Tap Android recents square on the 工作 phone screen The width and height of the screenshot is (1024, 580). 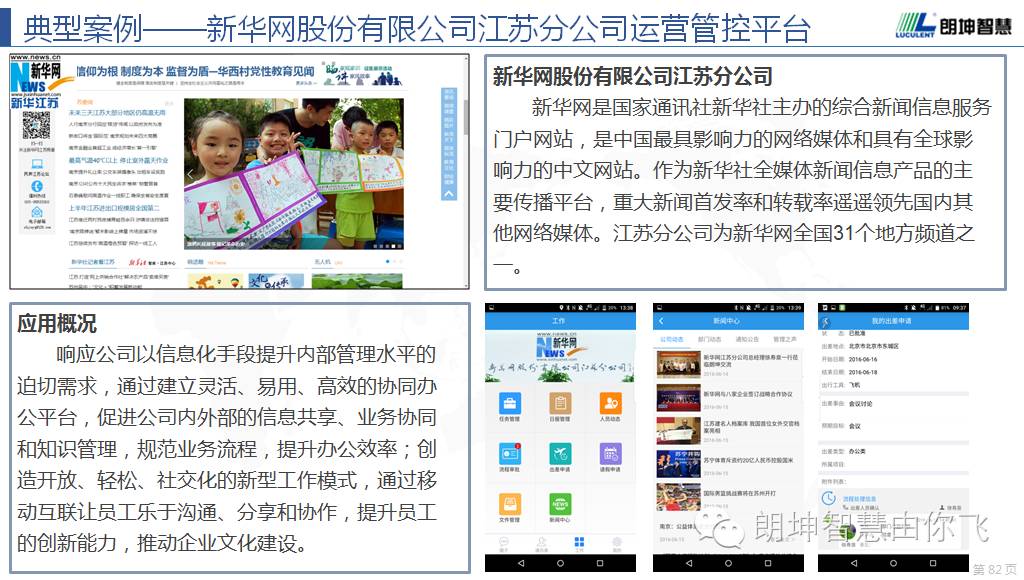[x=600, y=563]
